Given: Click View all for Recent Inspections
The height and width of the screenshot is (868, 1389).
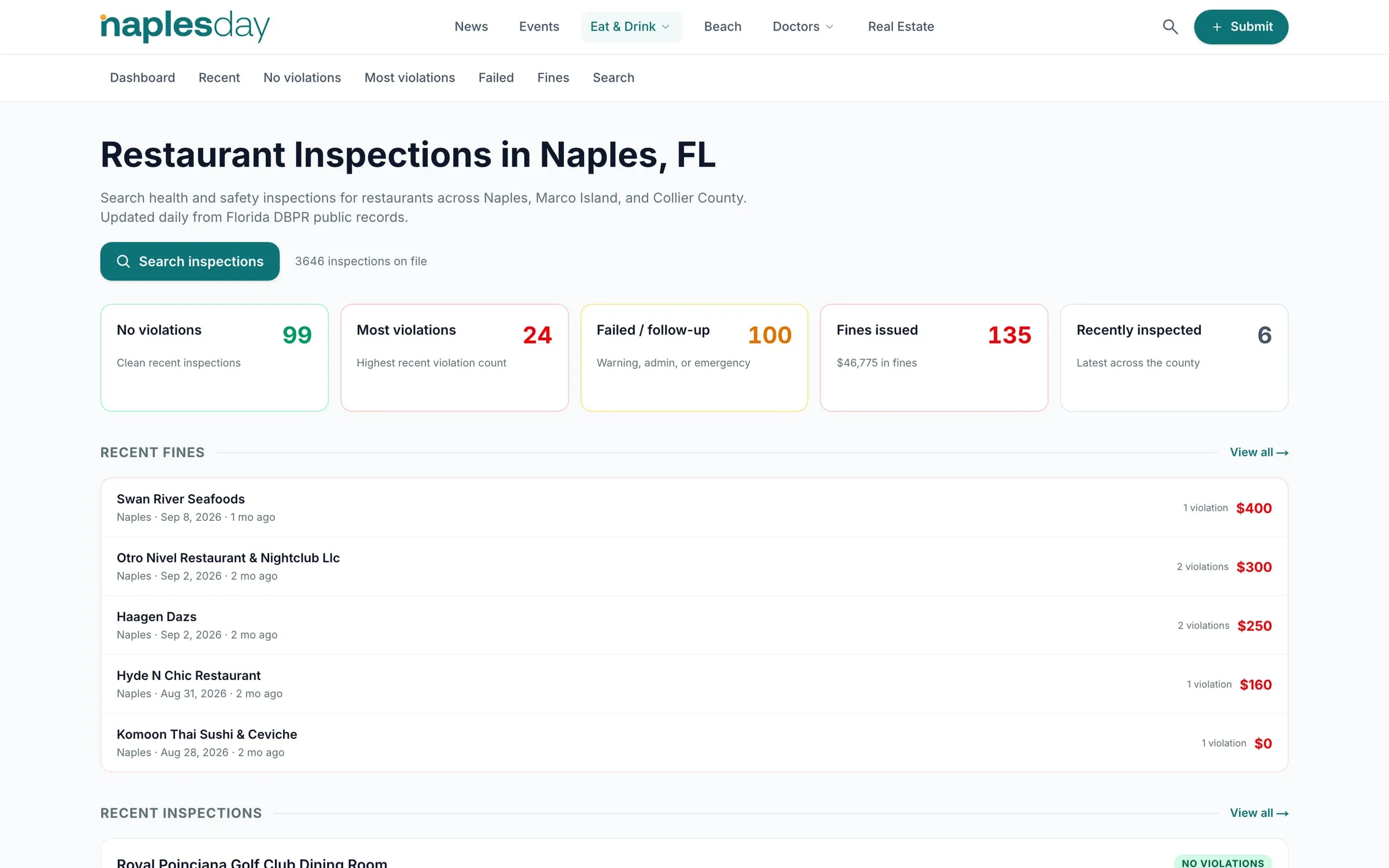Looking at the screenshot, I should coord(1259,813).
